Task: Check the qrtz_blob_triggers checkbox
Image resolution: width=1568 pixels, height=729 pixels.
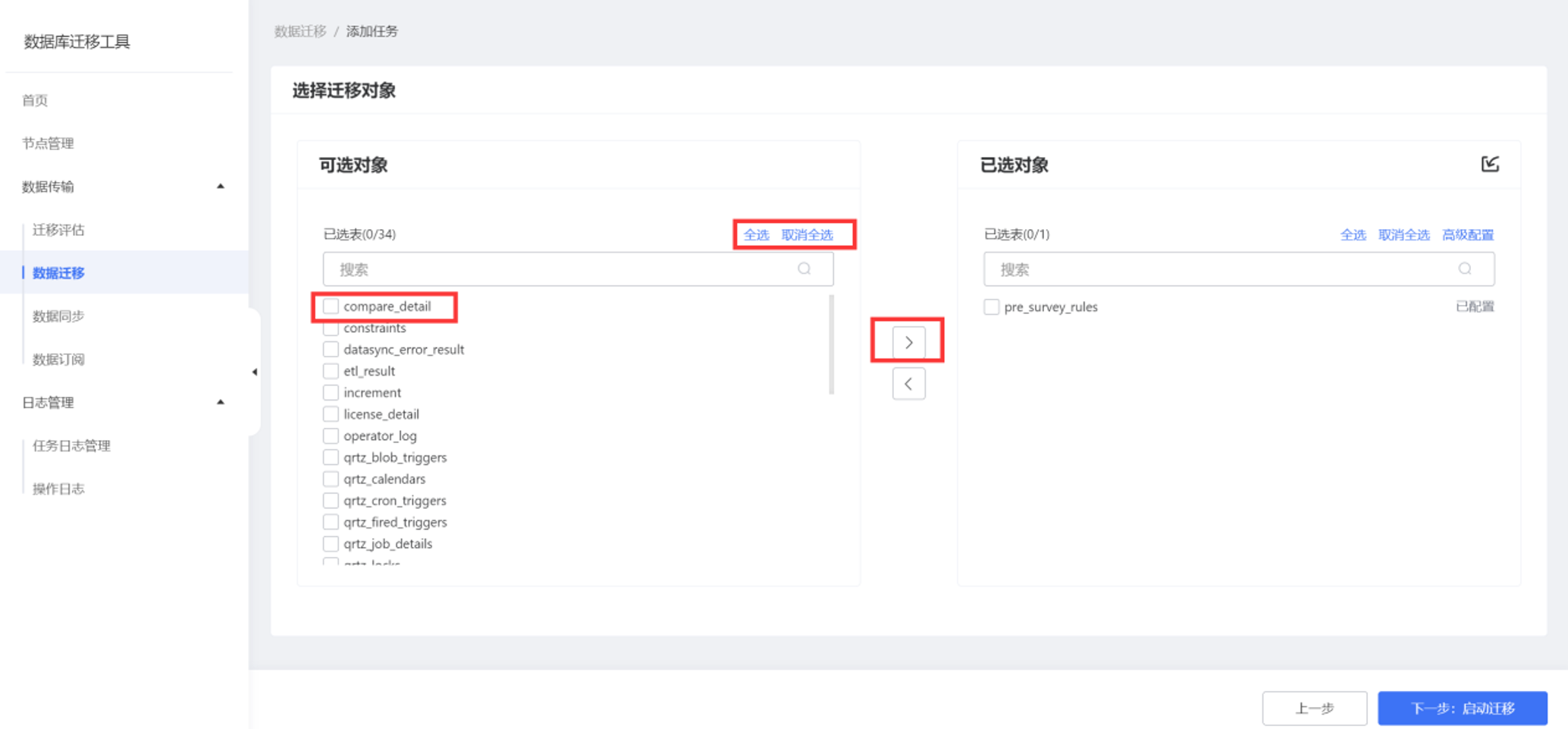Action: (x=331, y=457)
